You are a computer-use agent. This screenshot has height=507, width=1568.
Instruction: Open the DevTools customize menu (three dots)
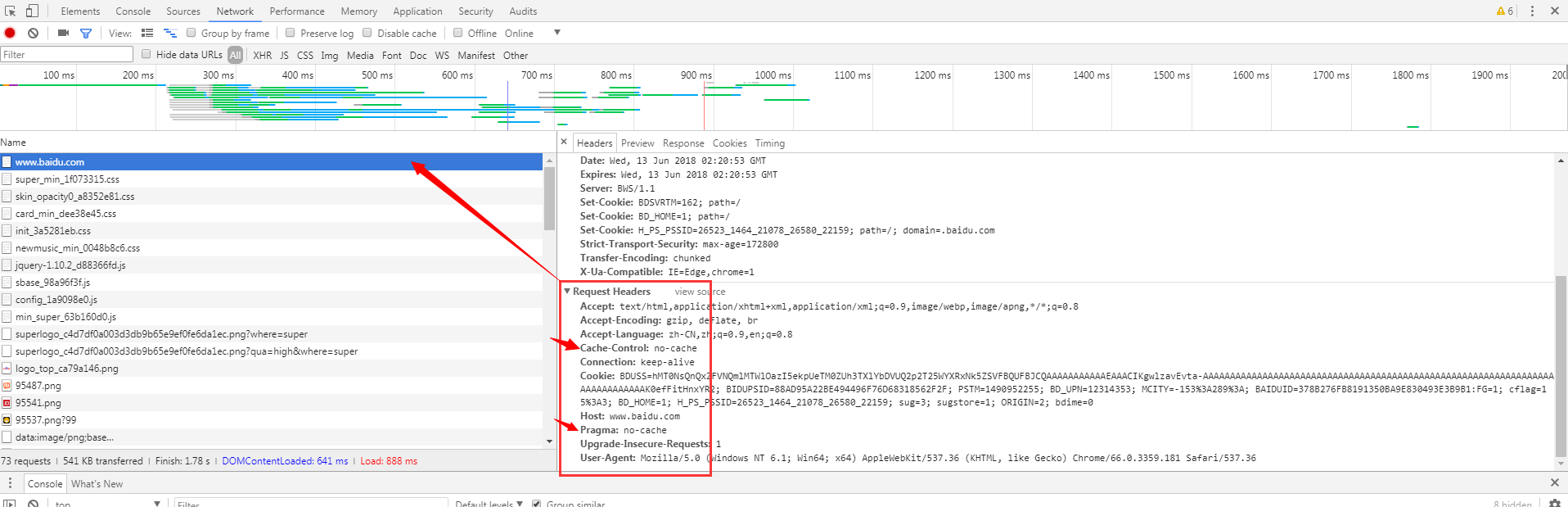click(1532, 11)
